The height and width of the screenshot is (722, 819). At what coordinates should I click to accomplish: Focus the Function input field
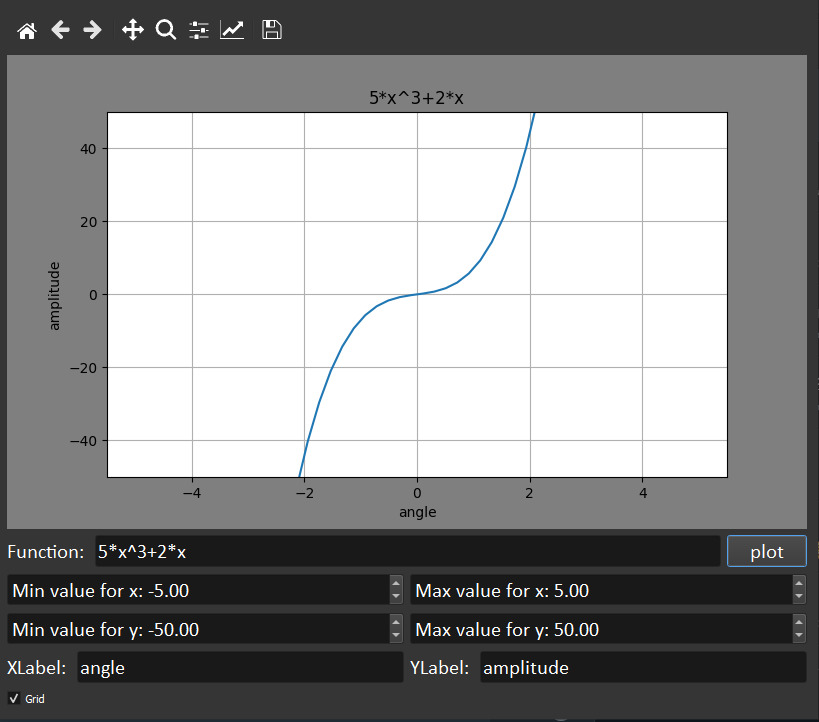tap(407, 551)
